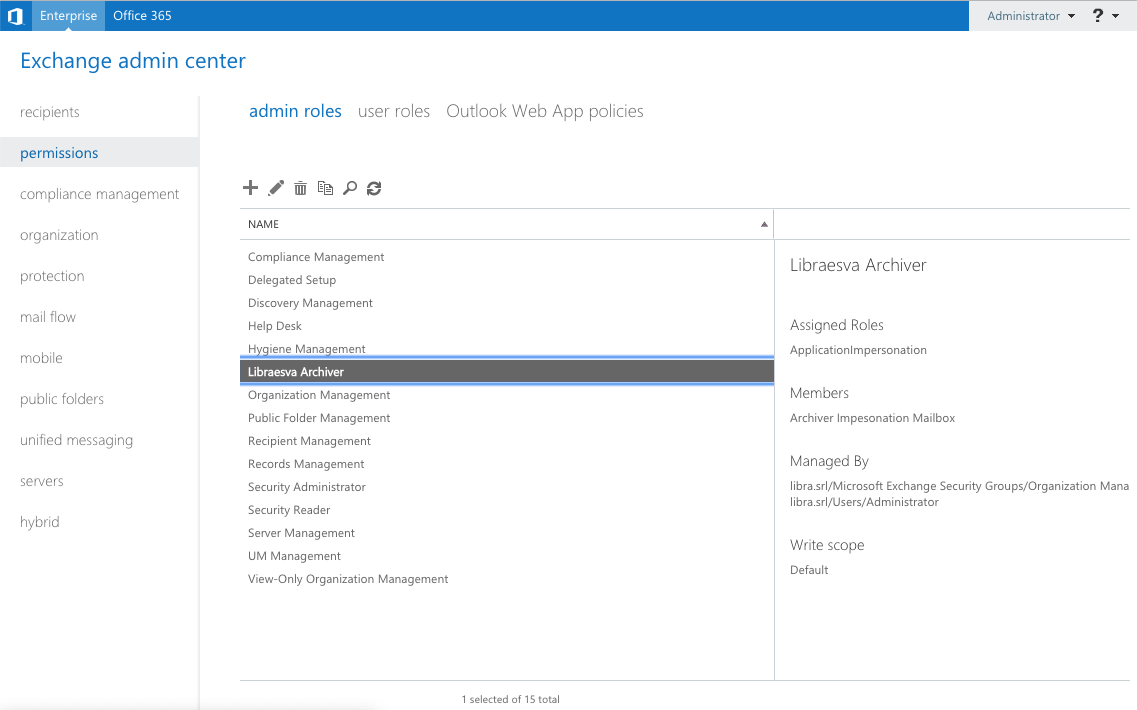Switch to the Office 365 tab

142,15
